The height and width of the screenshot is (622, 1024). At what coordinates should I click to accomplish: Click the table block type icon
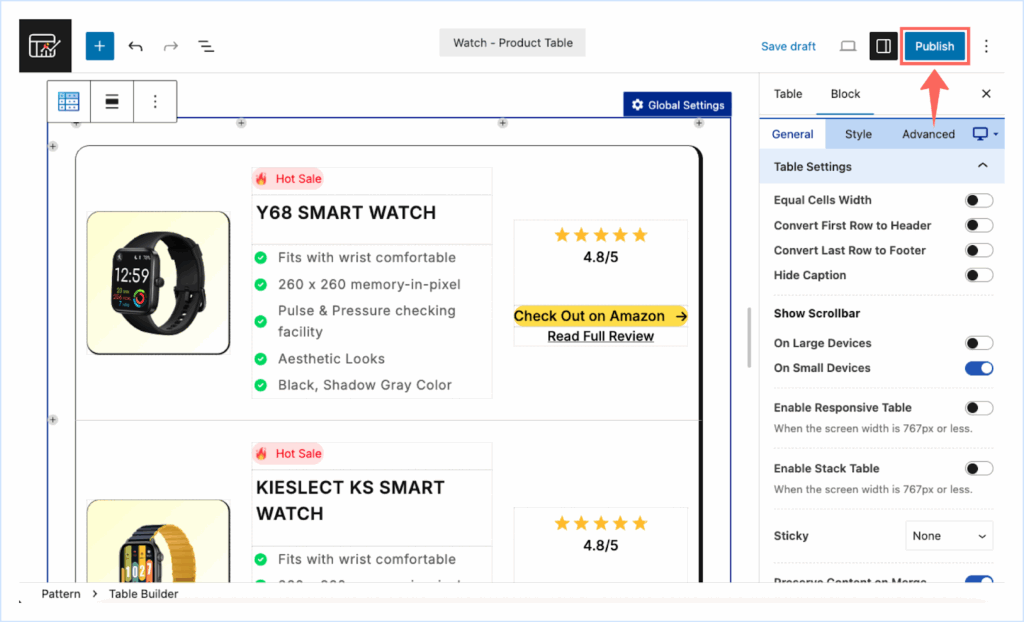[69, 101]
